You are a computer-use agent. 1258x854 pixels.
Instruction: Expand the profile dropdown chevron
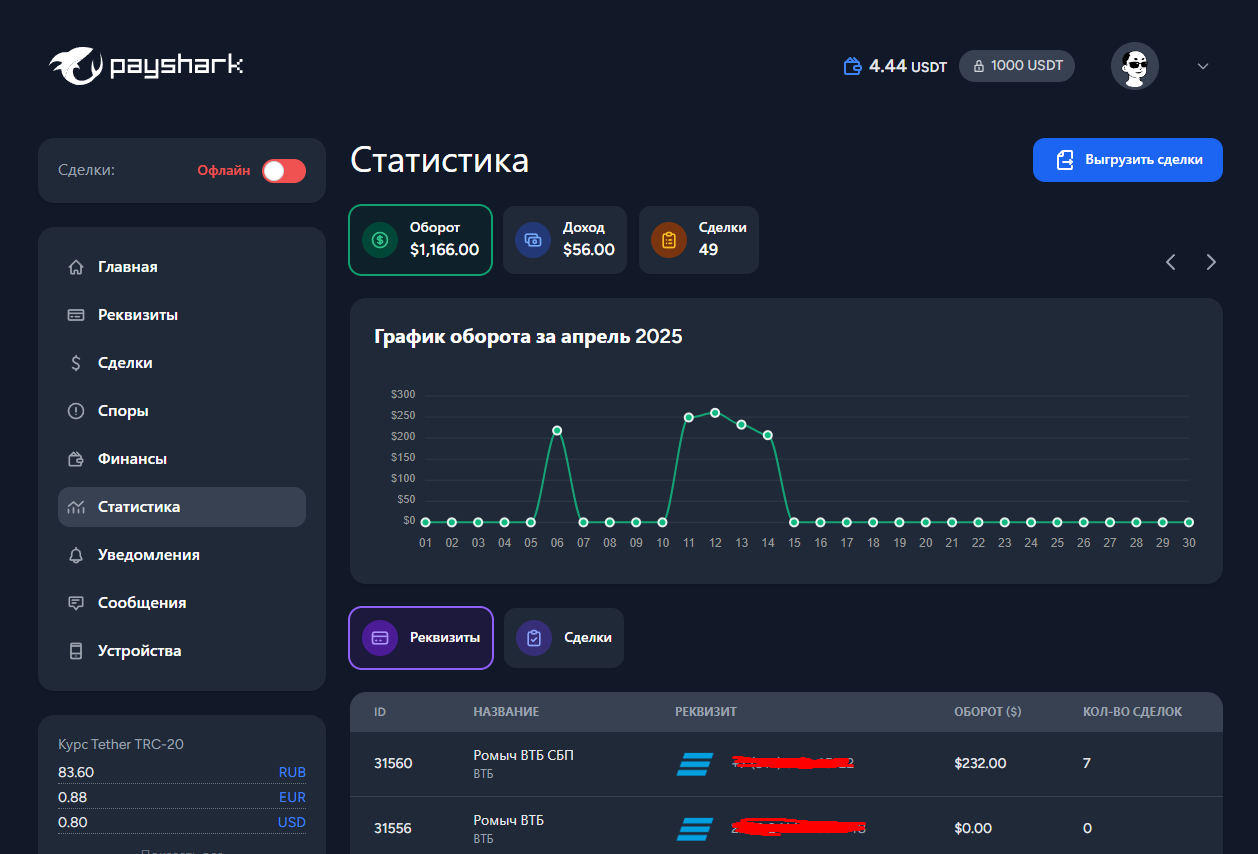tap(1203, 67)
